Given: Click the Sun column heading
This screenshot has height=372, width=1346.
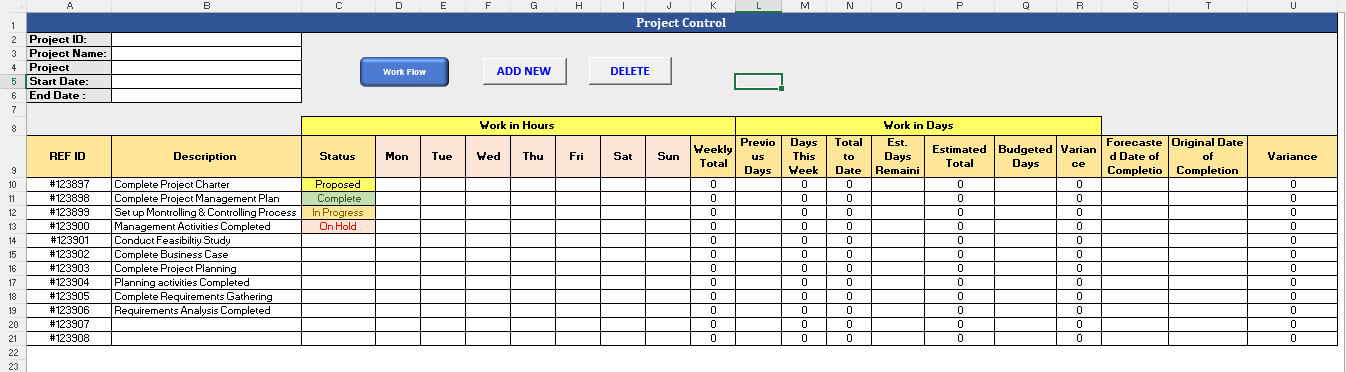Looking at the screenshot, I should pos(668,156).
